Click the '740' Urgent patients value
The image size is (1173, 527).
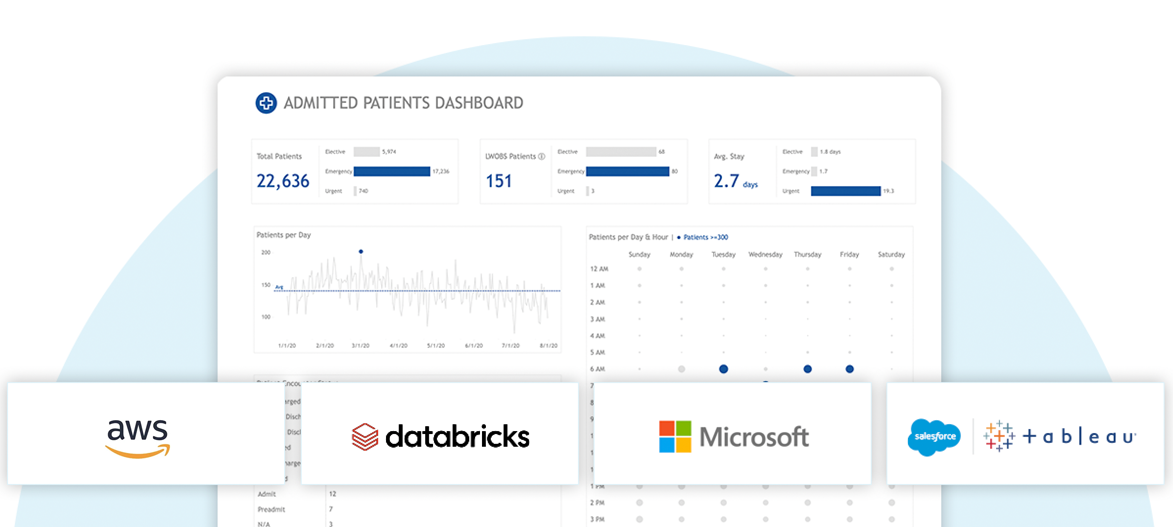364,191
